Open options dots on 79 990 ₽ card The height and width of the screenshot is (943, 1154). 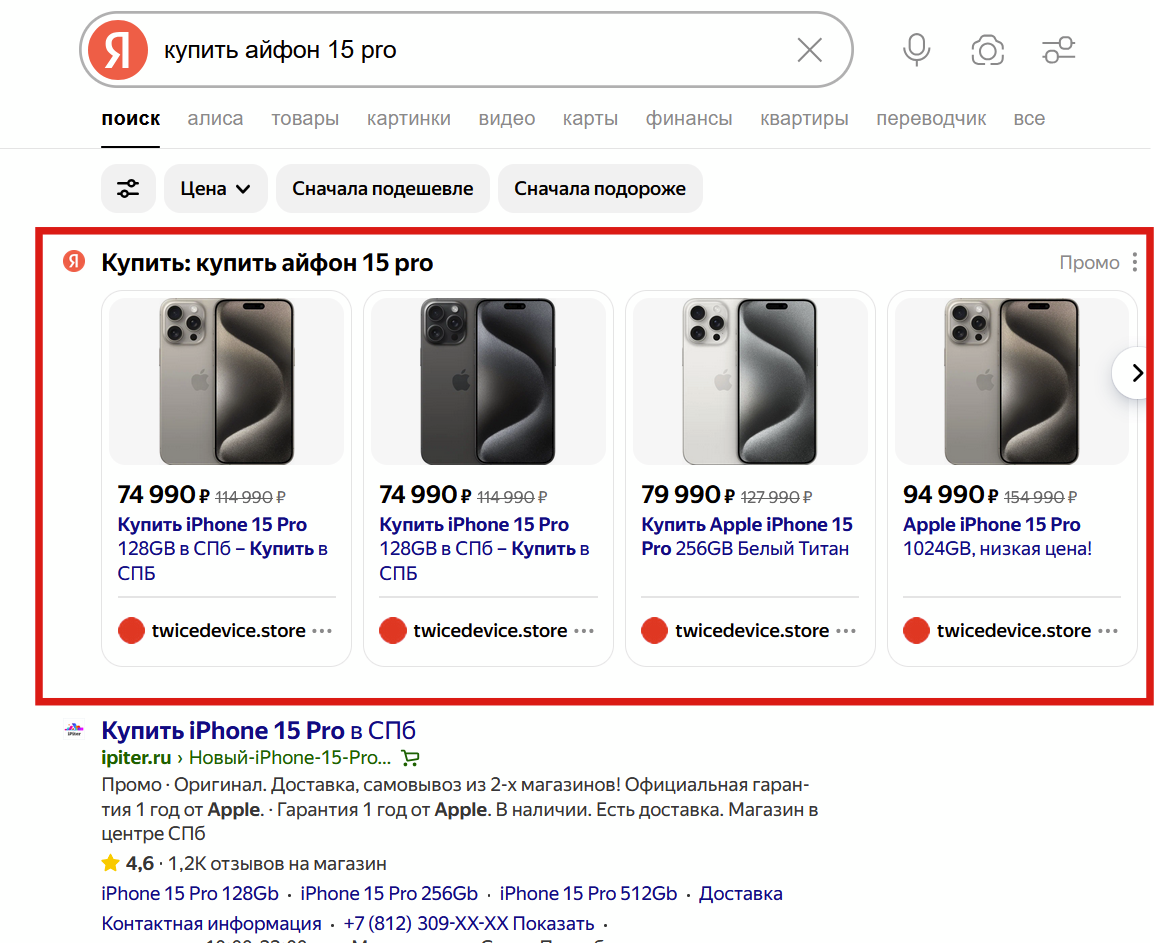pyautogui.click(x=846, y=631)
